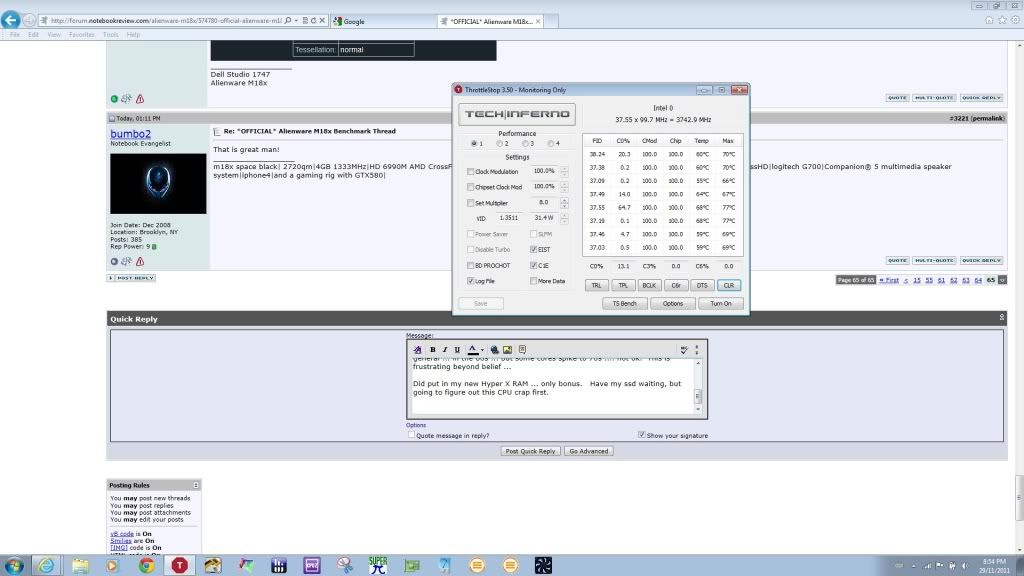Launch Super PI from the taskbar
Screen dimensions: 1024x576
(x=378, y=565)
